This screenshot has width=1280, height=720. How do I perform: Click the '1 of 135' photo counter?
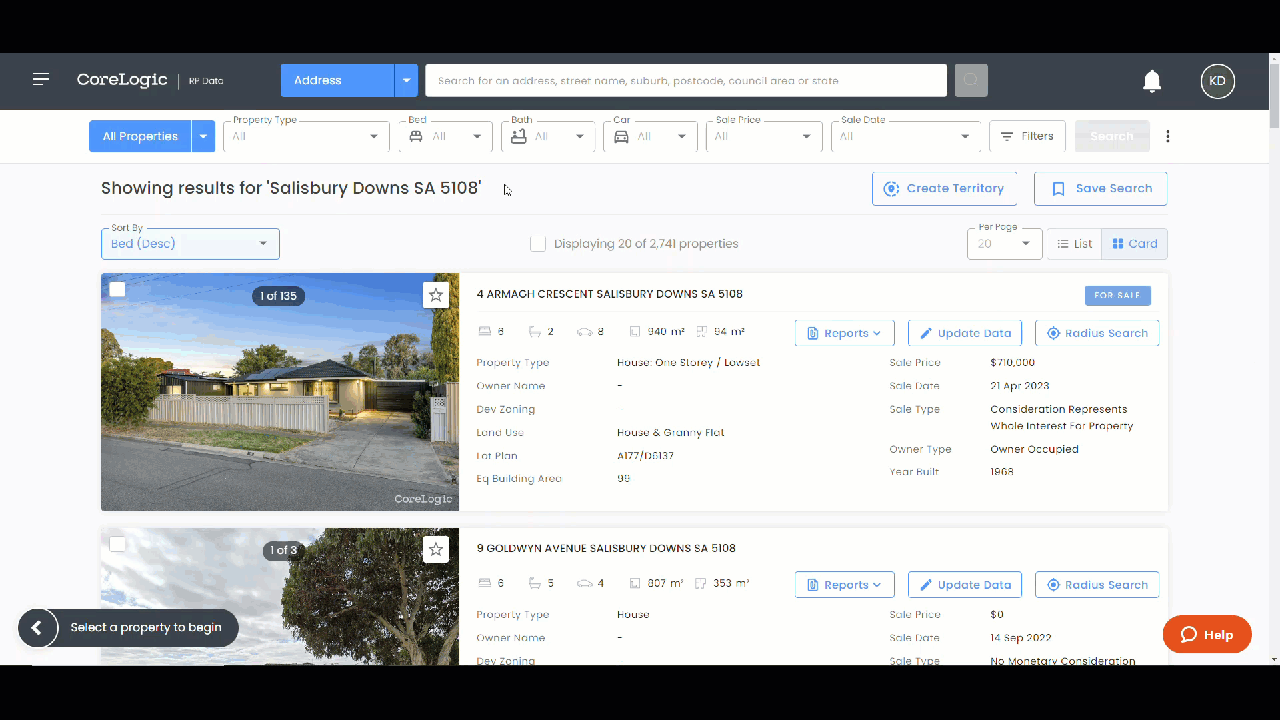pos(279,296)
